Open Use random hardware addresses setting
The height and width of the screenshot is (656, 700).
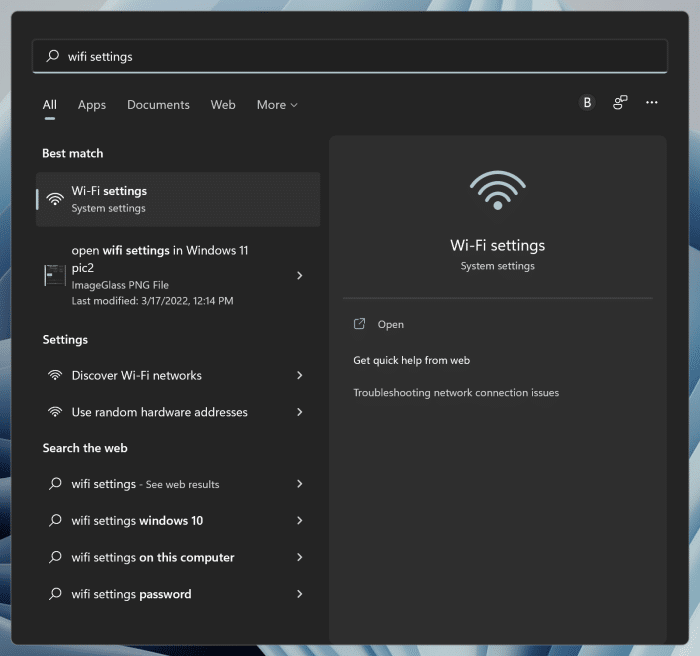tap(178, 412)
